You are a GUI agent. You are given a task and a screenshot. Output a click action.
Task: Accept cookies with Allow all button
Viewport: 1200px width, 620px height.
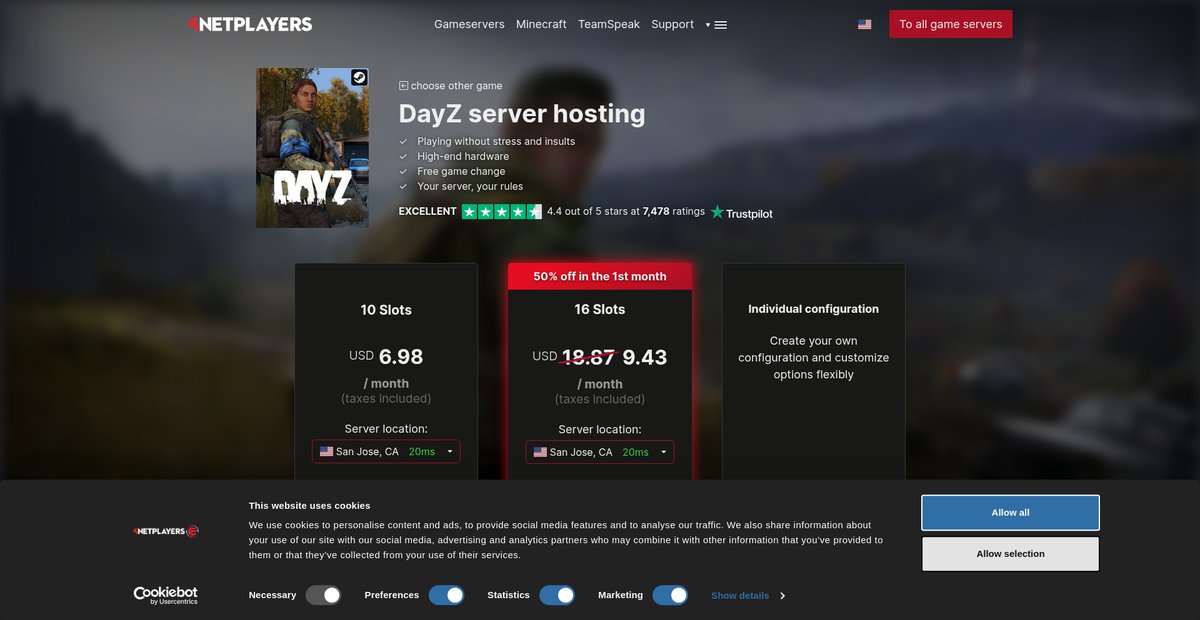(x=1010, y=513)
